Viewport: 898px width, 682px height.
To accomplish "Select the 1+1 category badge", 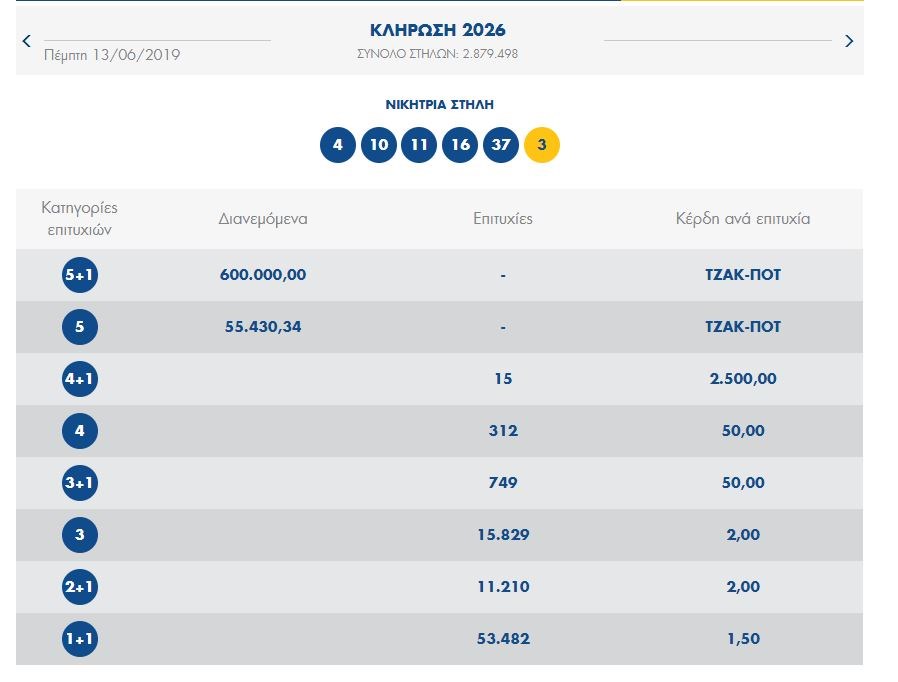I will tap(80, 639).
